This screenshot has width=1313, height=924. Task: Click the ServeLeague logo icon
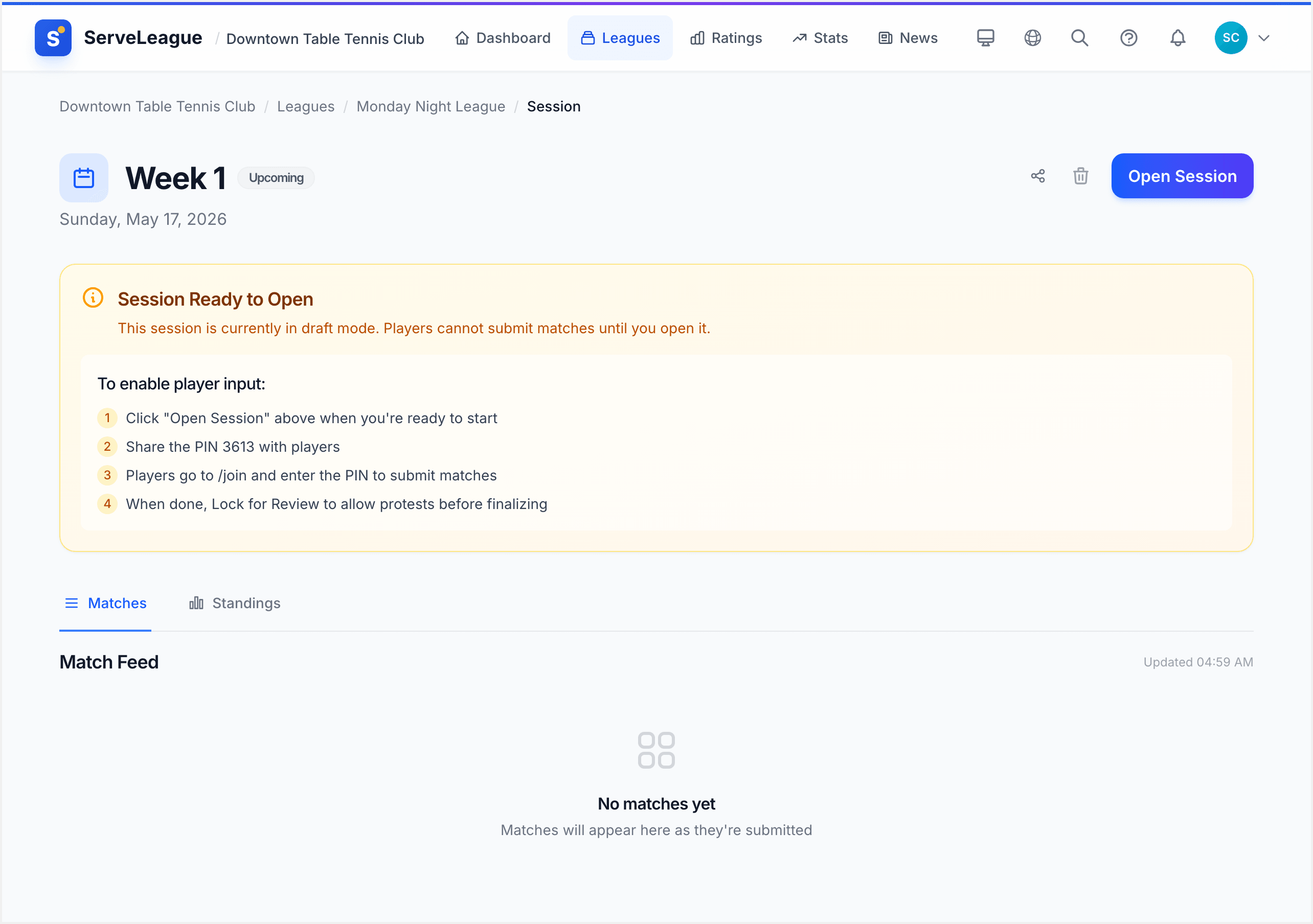click(x=53, y=38)
